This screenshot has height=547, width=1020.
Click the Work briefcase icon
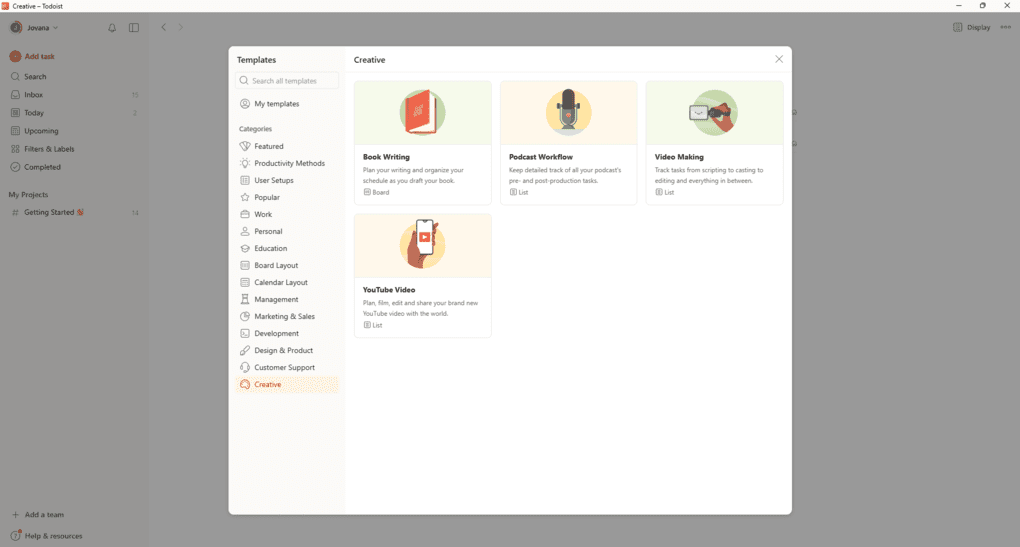click(245, 214)
